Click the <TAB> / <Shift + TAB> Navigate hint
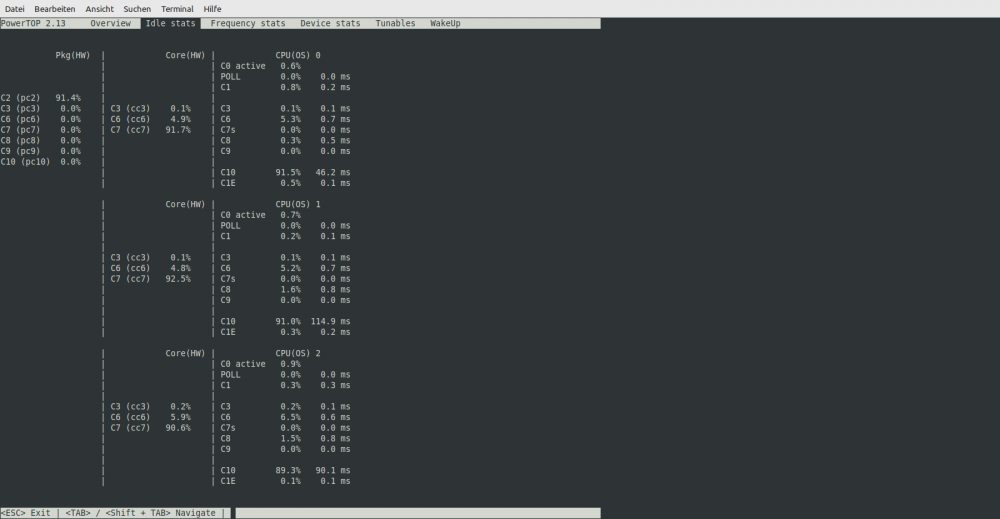 pos(140,513)
